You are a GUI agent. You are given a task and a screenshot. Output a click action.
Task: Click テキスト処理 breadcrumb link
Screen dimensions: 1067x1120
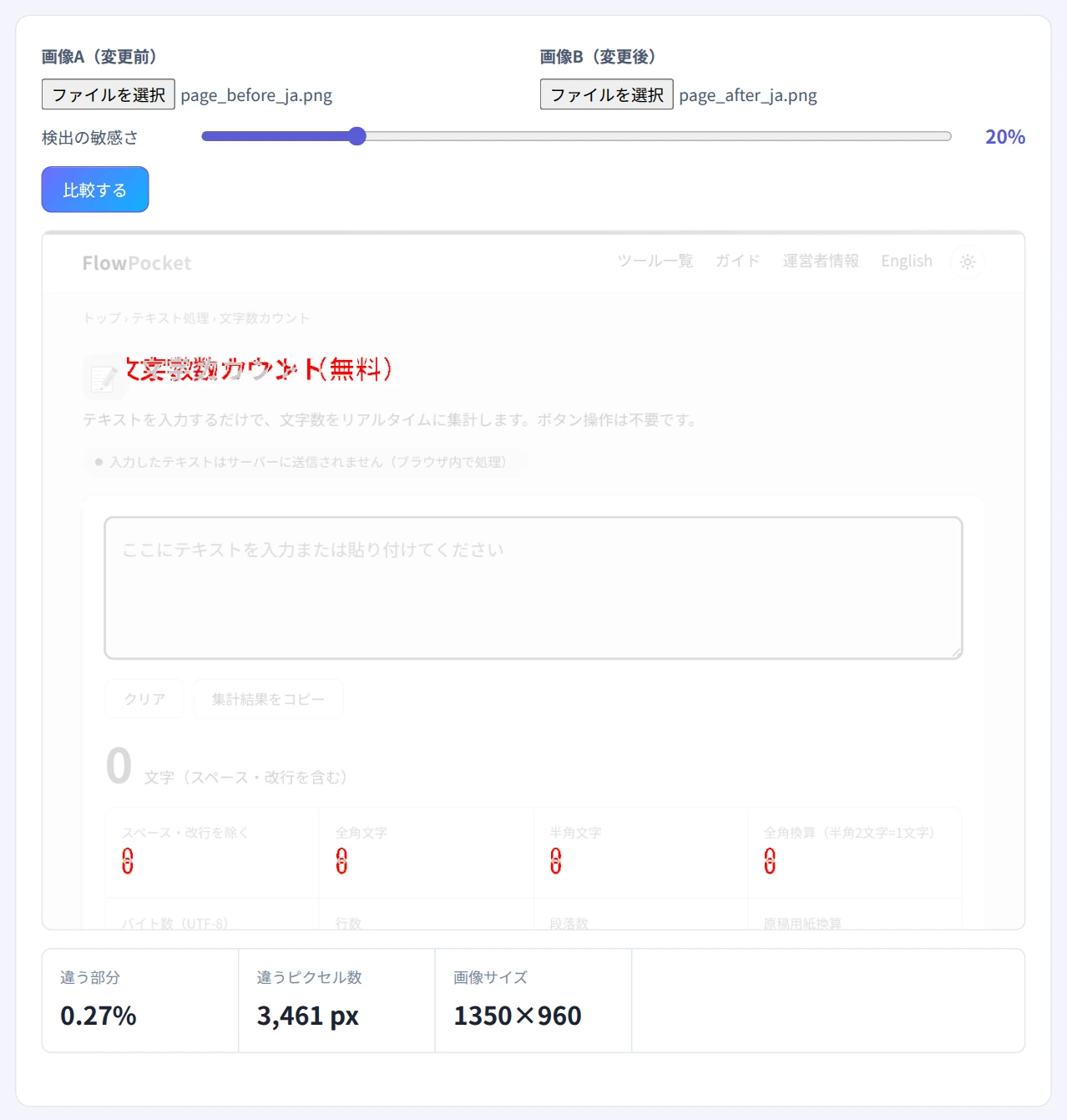point(170,318)
